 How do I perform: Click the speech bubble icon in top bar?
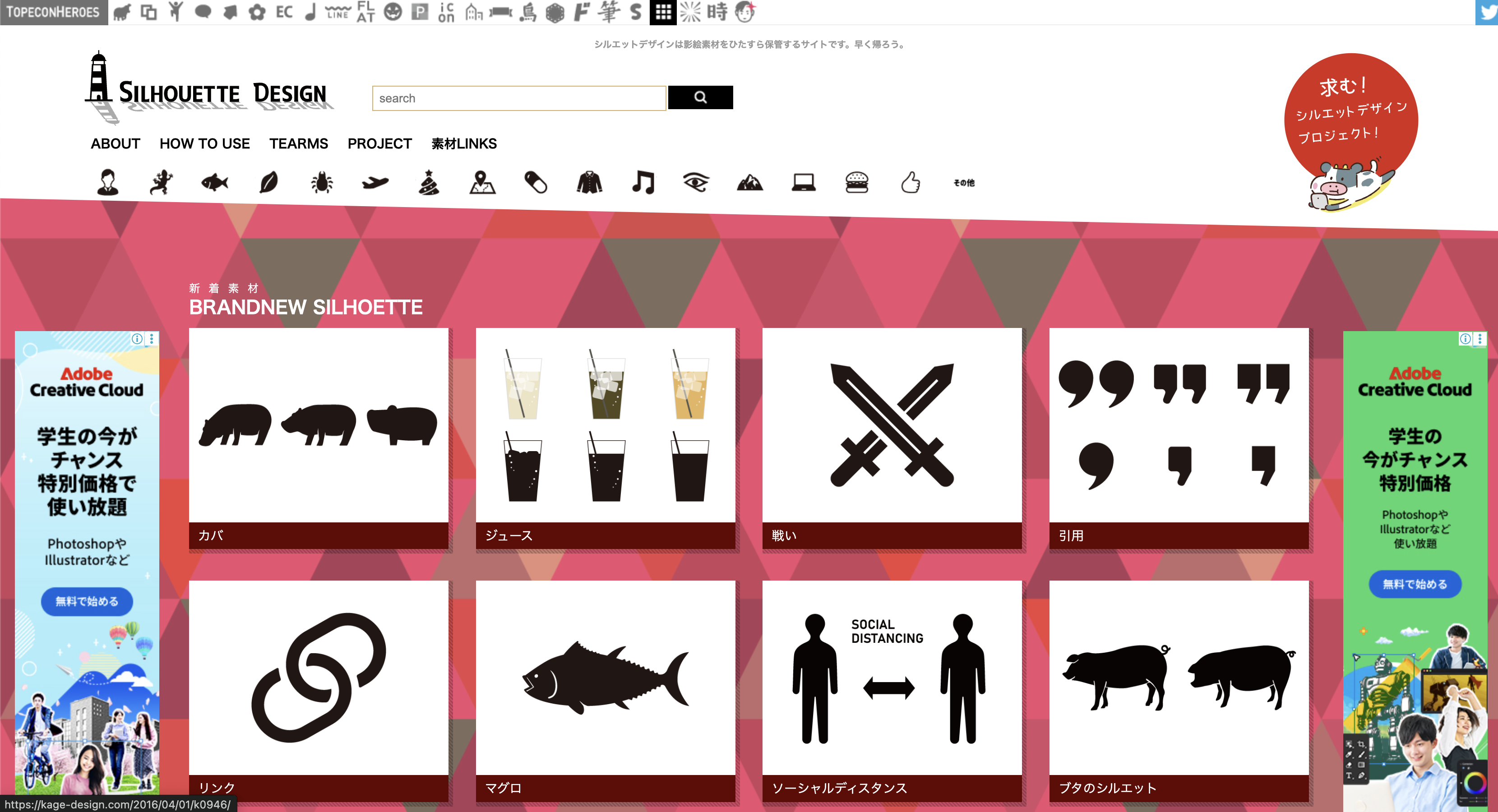tap(203, 12)
